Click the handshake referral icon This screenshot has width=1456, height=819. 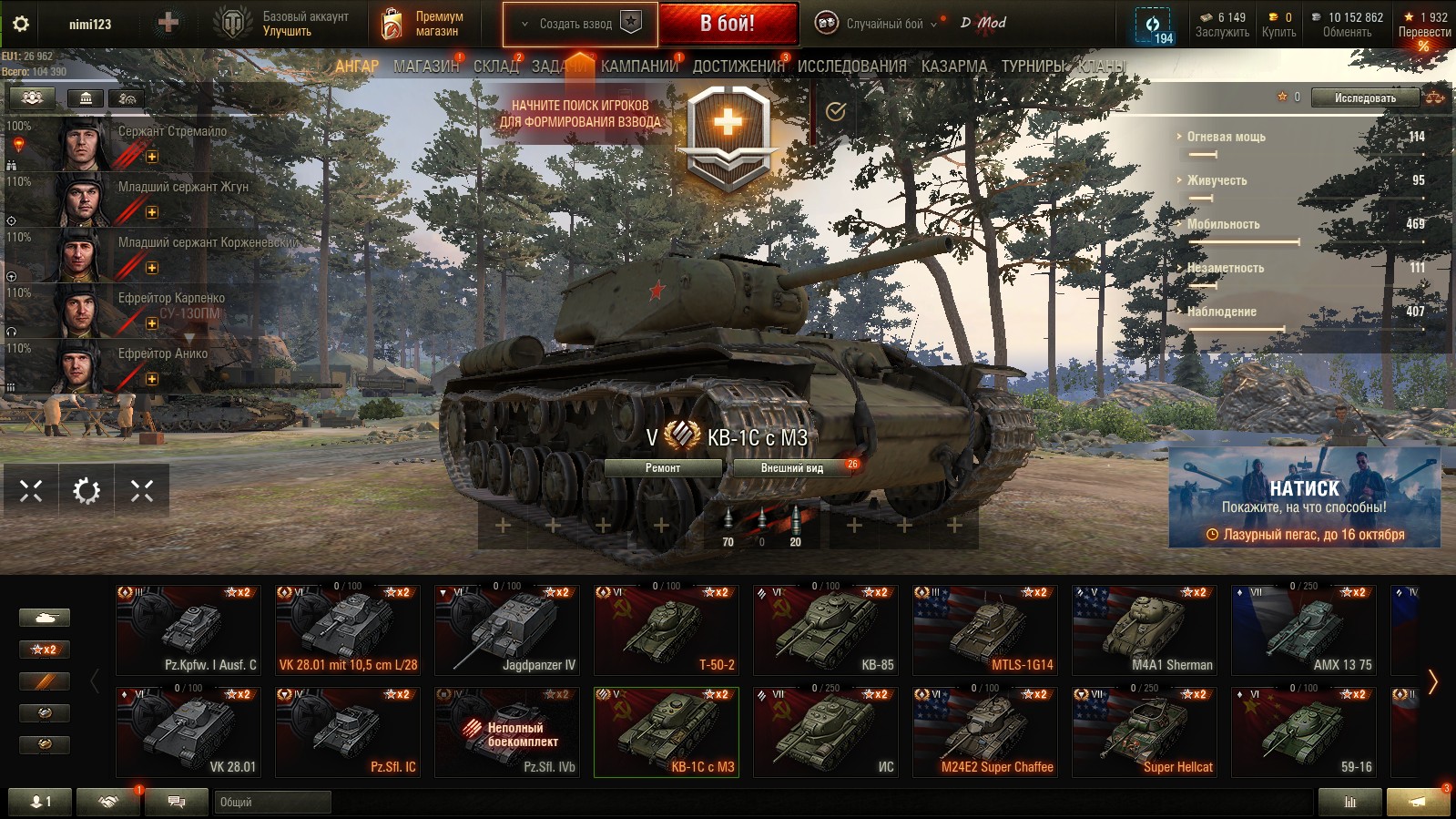[107, 802]
